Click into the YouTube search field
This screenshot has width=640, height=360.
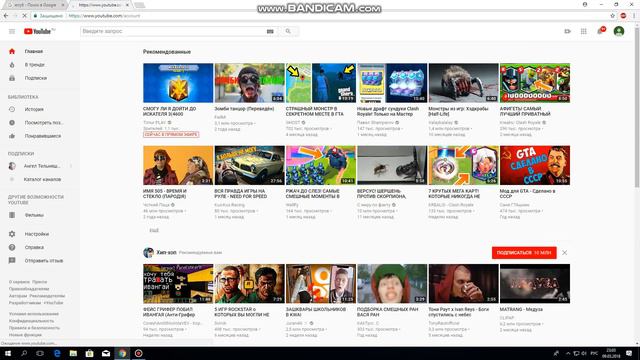[x=173, y=31]
